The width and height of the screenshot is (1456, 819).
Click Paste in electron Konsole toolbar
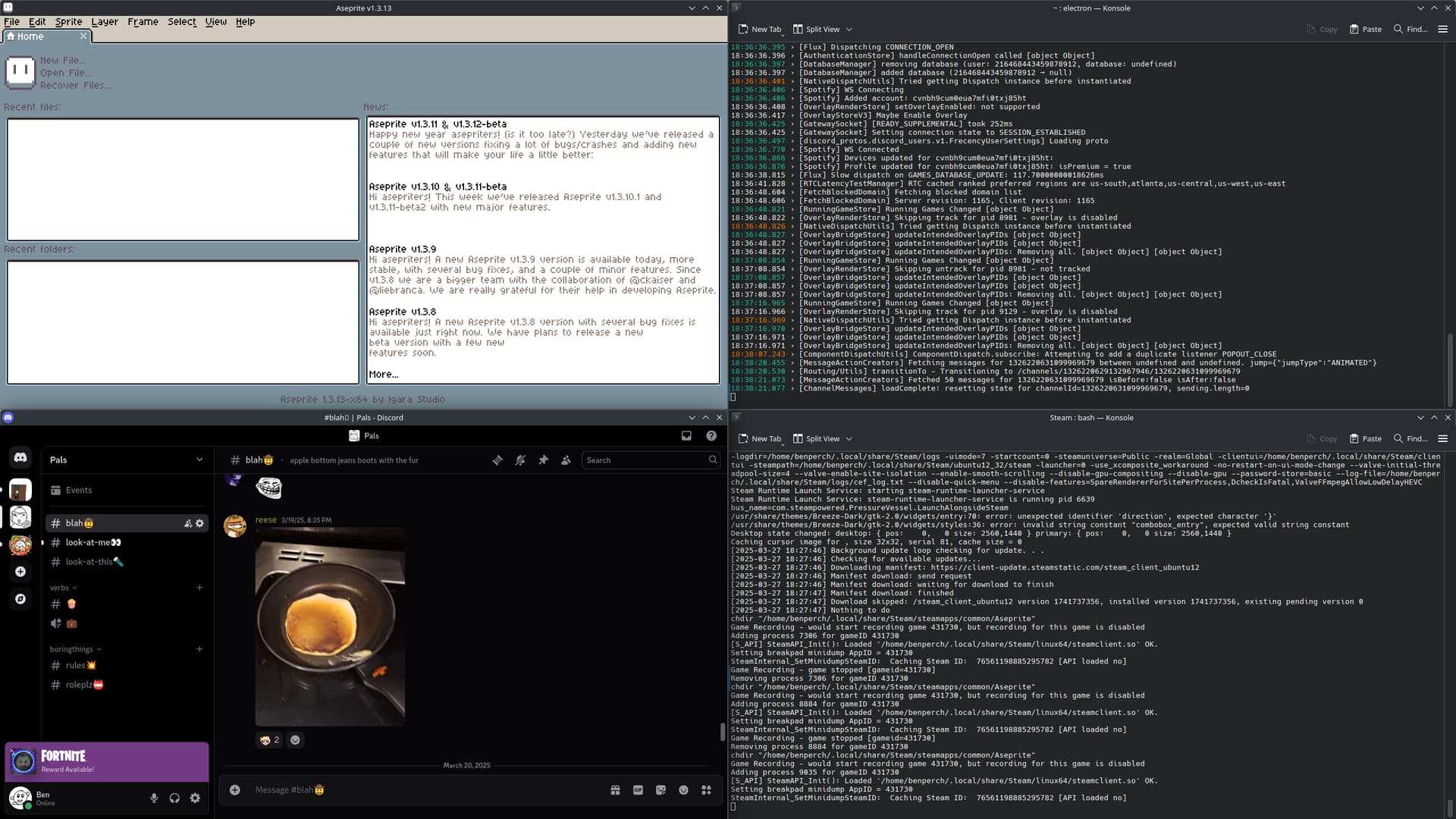1365,29
